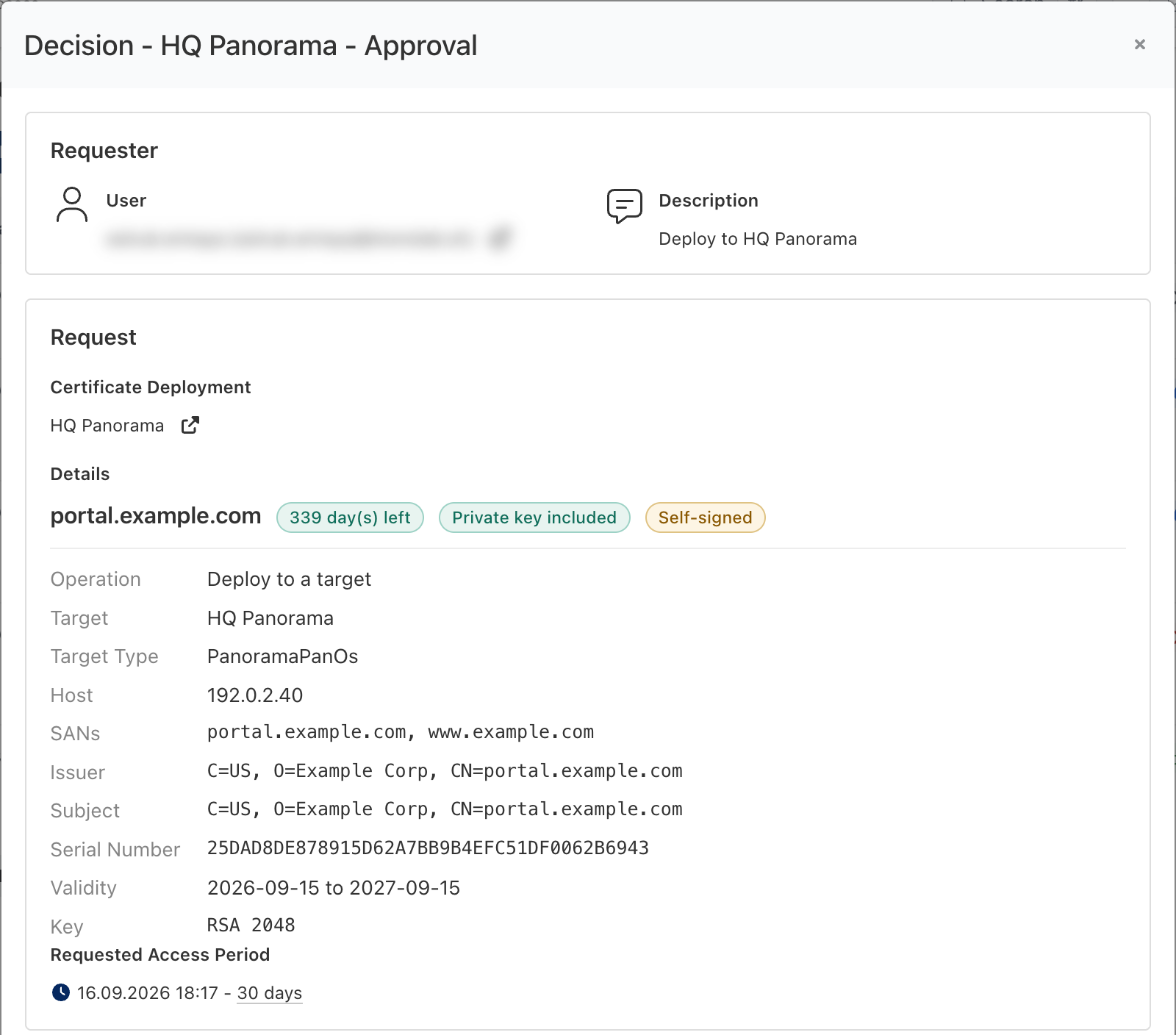Select the serial number value 25DAD8DE...

pos(428,848)
